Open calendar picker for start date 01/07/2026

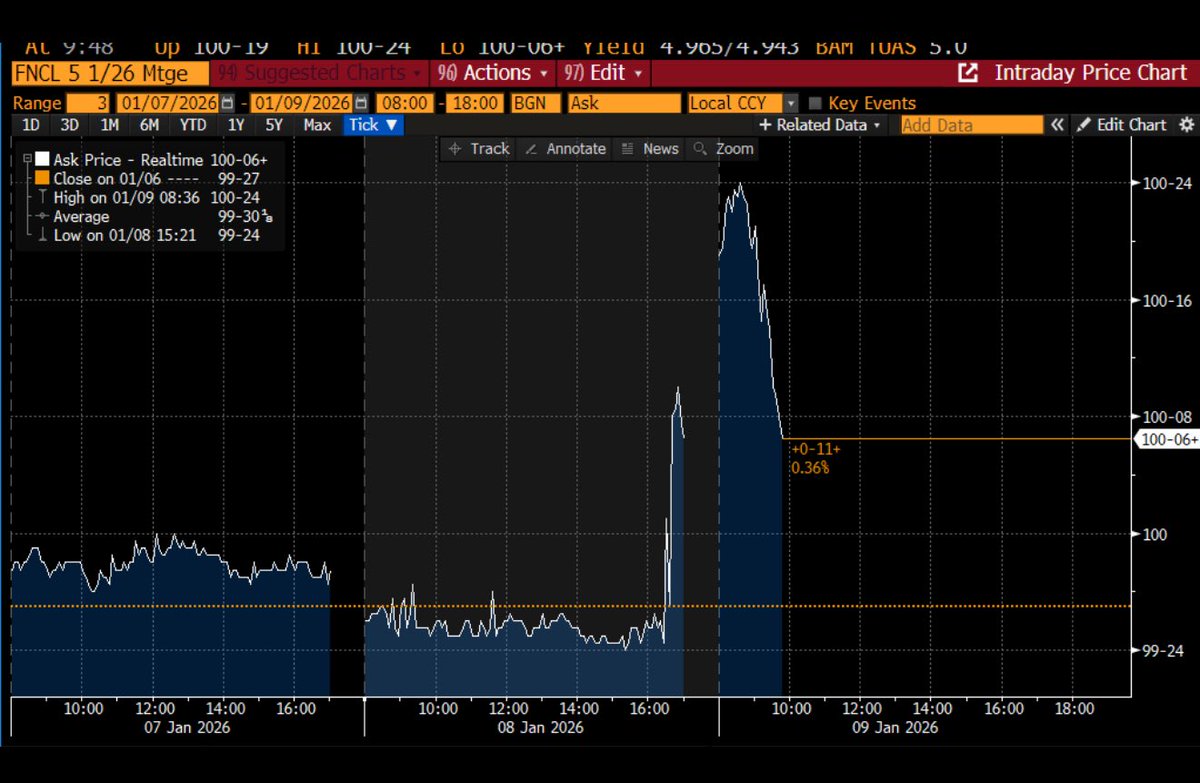point(228,103)
